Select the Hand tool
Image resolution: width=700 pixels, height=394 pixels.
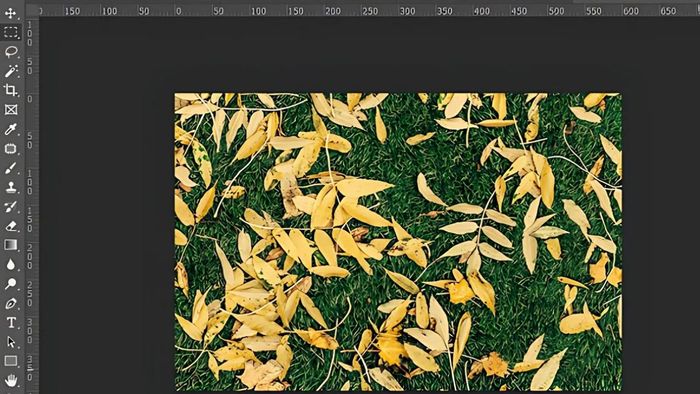coord(11,380)
